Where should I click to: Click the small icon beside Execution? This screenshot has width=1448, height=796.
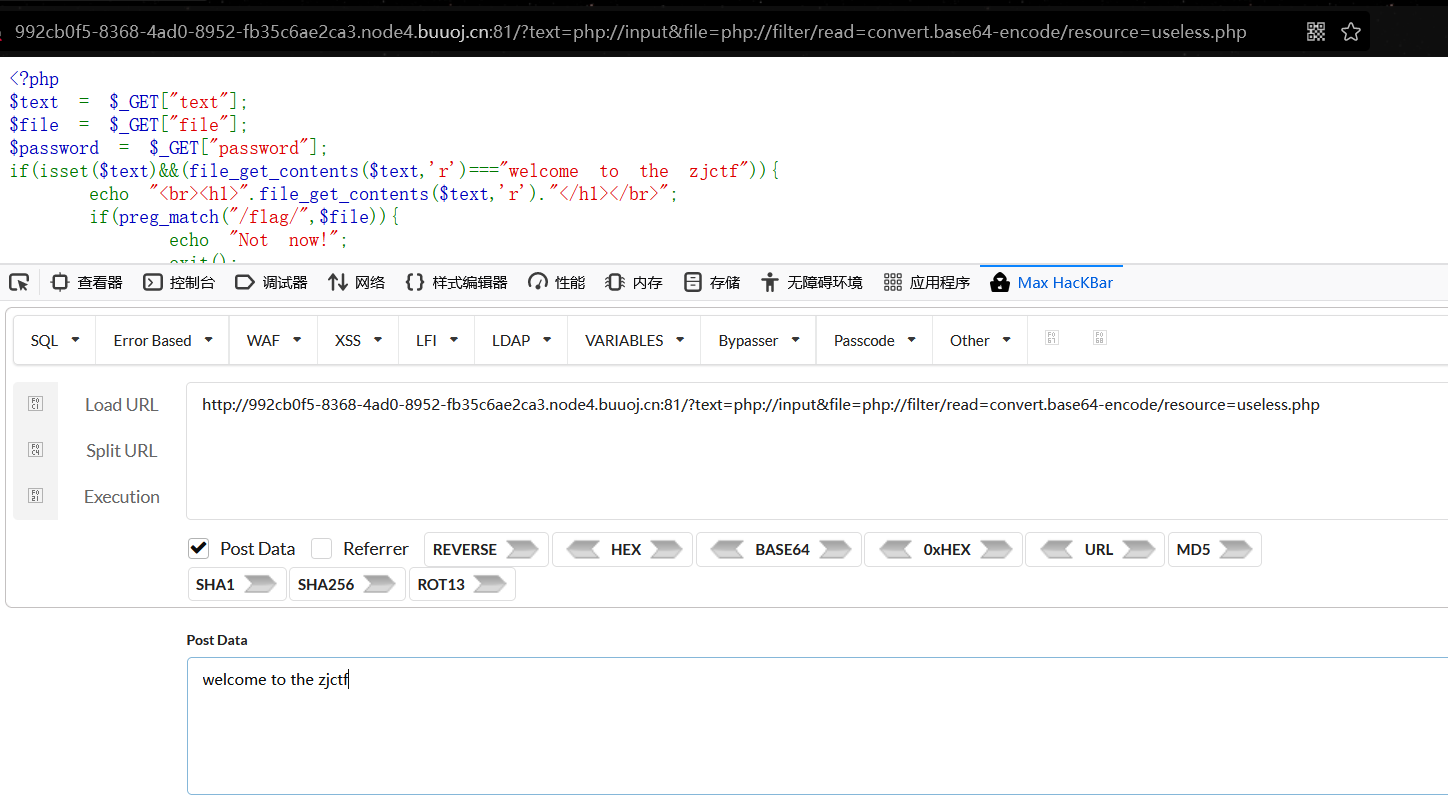pos(35,496)
